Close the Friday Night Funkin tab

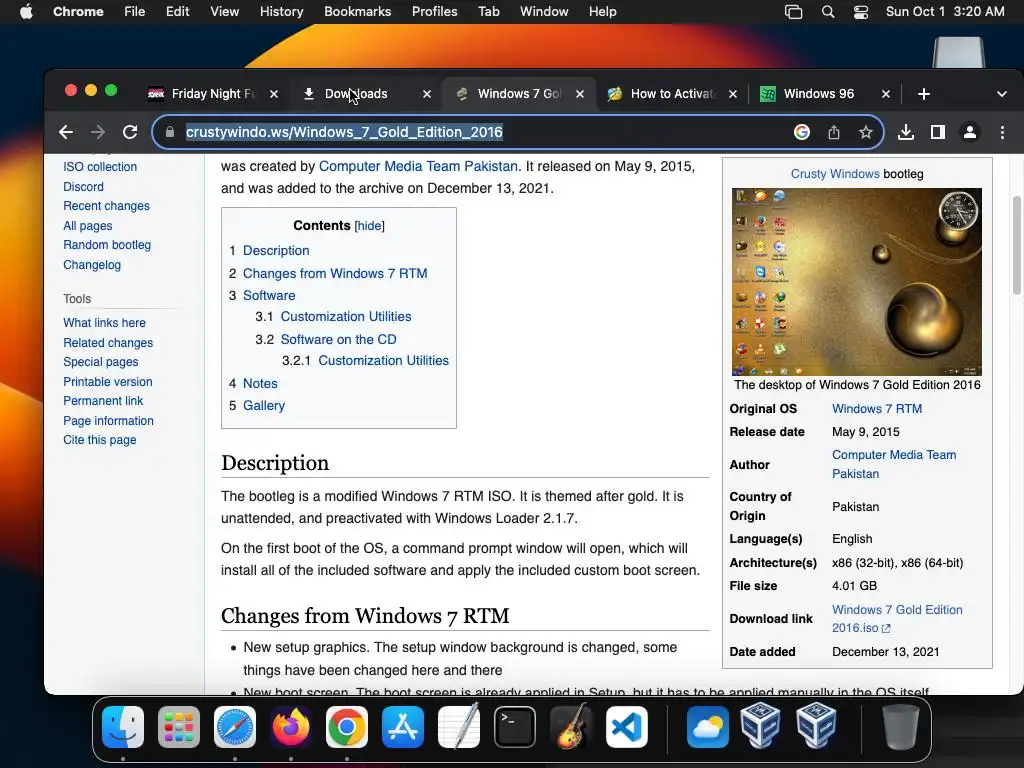pos(274,94)
